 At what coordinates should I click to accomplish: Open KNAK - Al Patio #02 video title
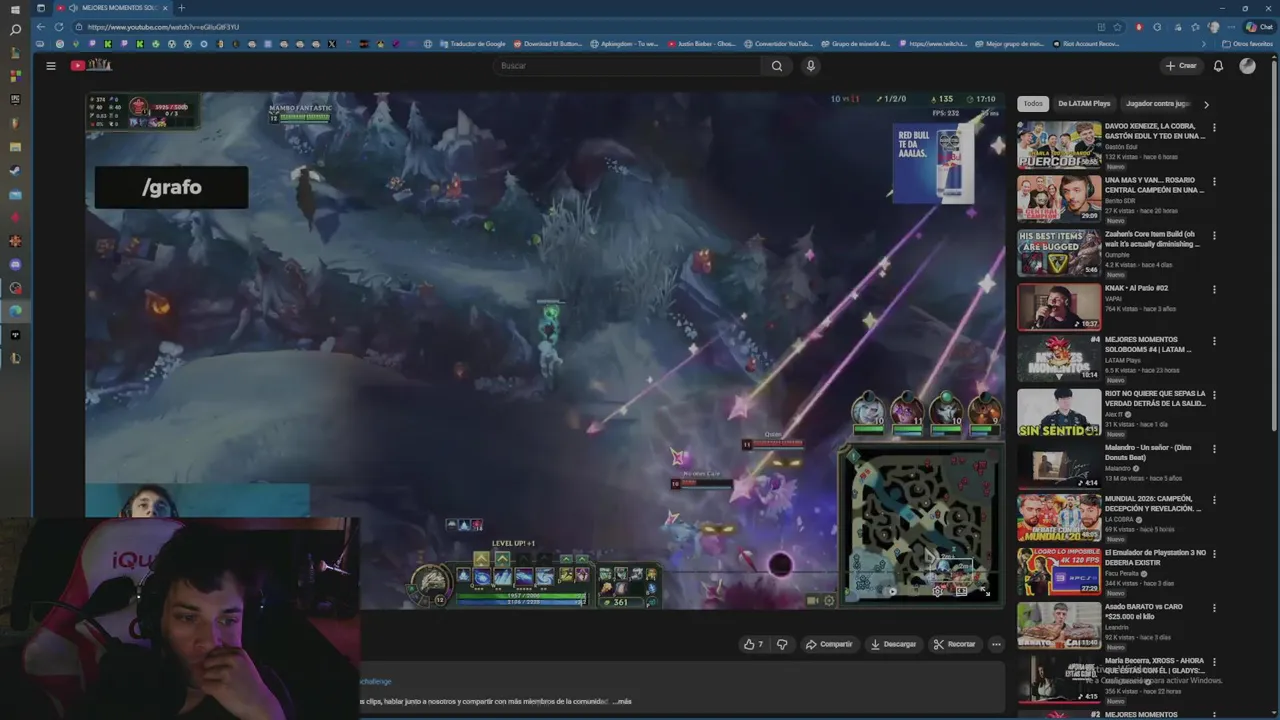1136,288
